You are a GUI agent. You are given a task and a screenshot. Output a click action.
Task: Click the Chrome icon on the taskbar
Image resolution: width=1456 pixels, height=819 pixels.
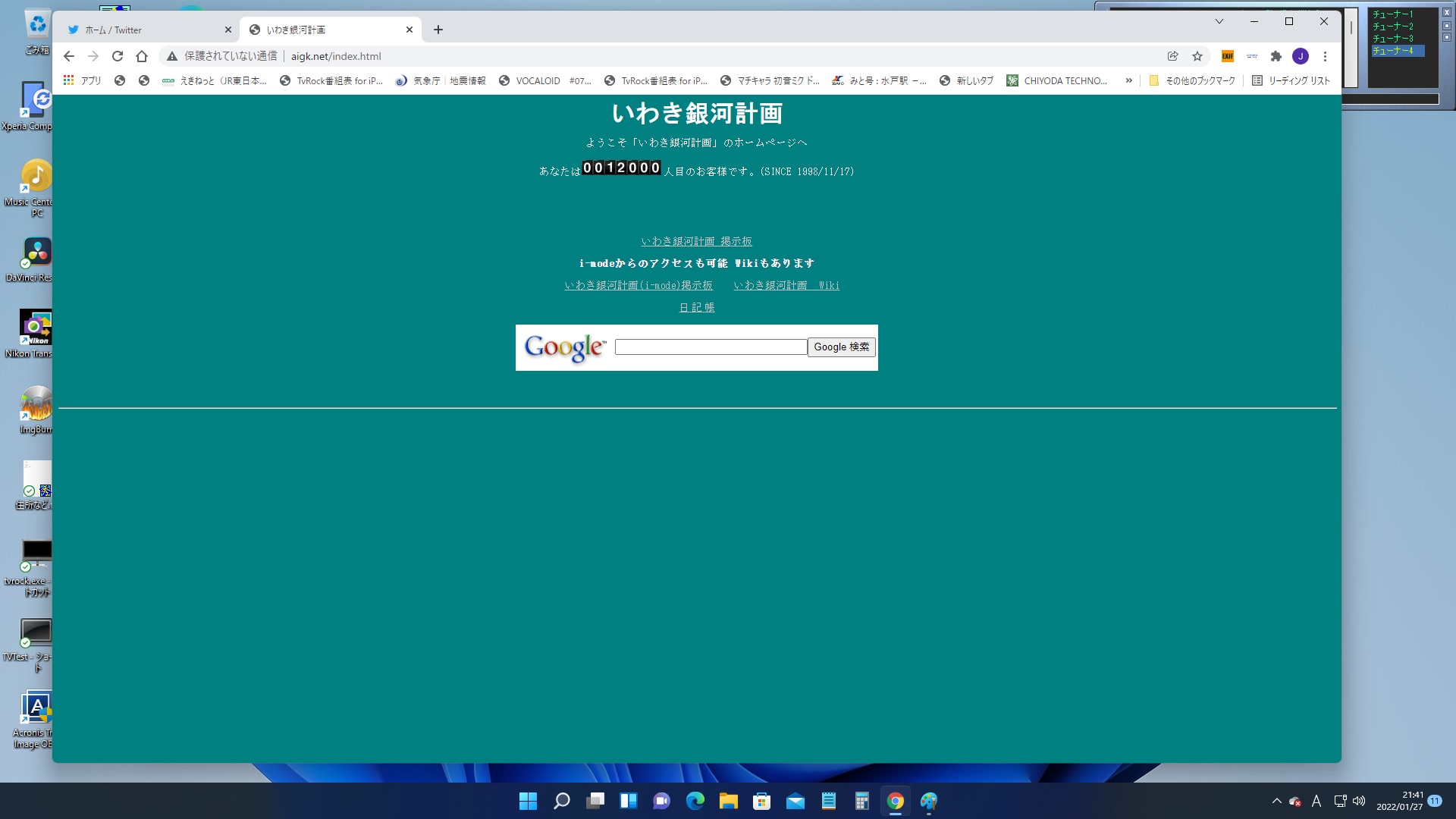(x=896, y=801)
